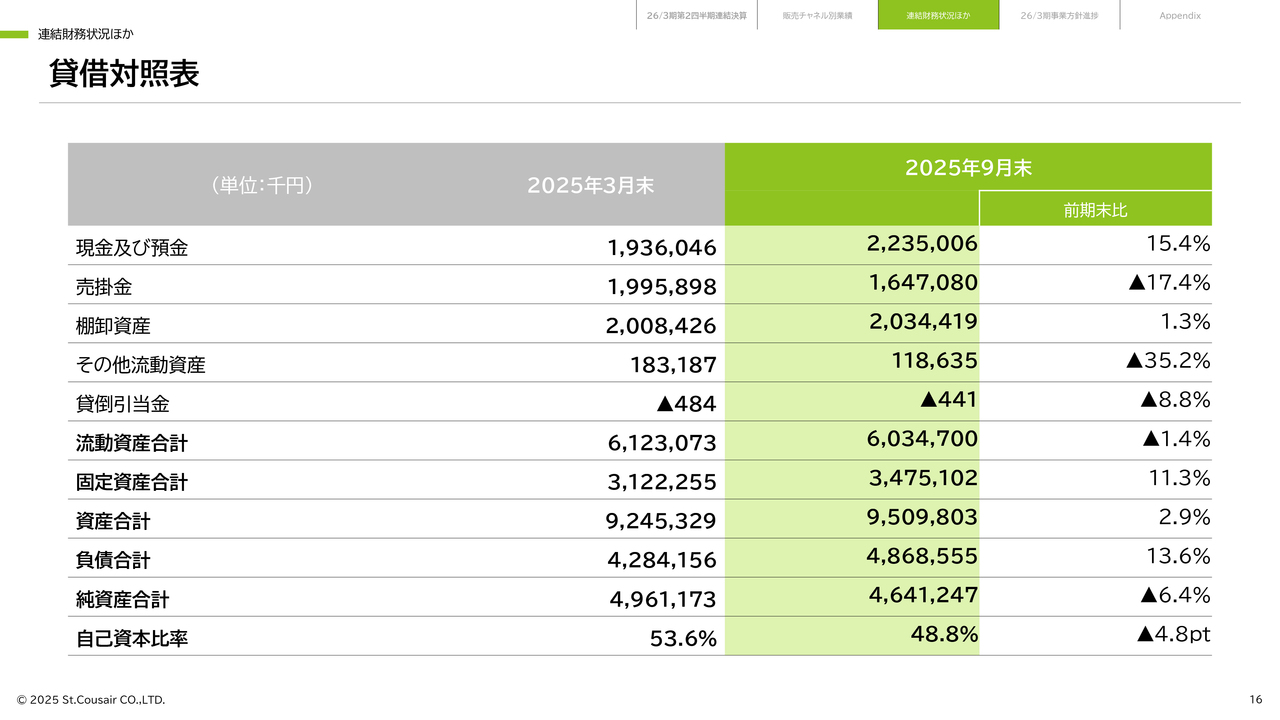Switch to the 販売チャネル別業績 tab
1280x720 pixels.
[x=817, y=16]
